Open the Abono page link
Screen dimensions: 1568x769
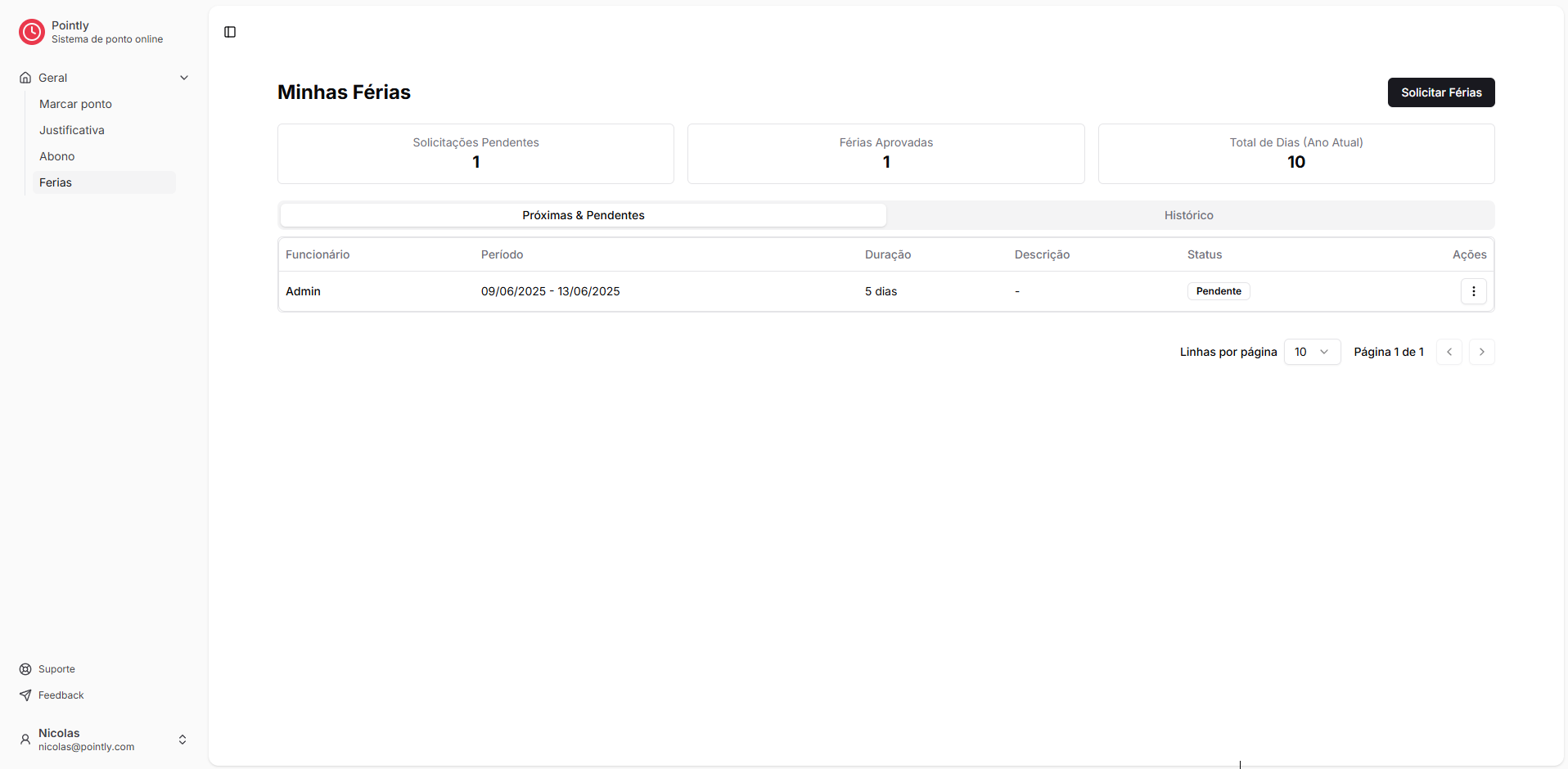coord(56,155)
